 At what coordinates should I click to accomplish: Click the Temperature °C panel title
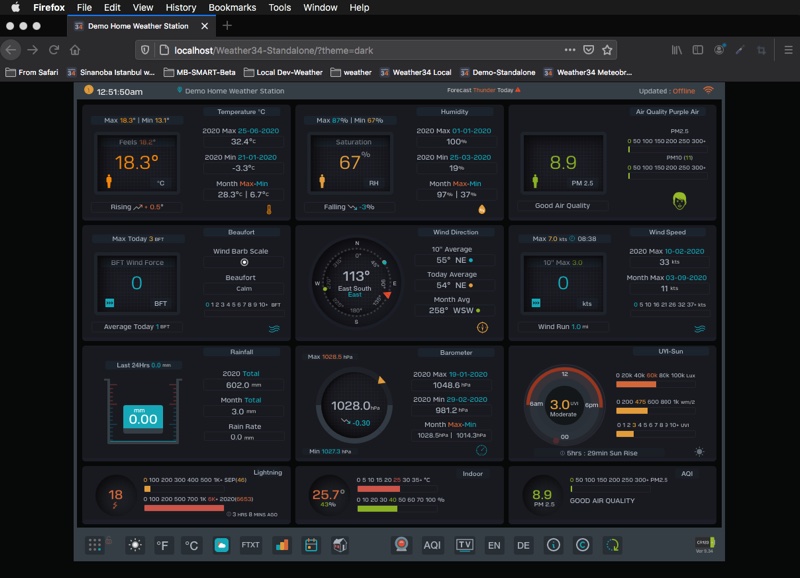(241, 112)
